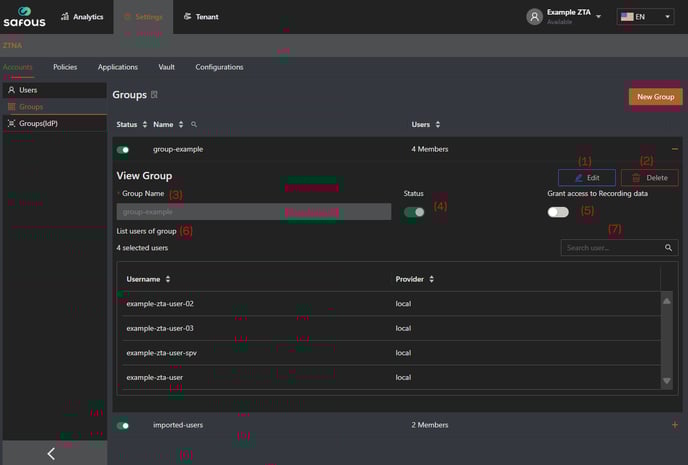Viewport: 688px width, 465px height.
Task: Toggle status switch for group-example row
Action: click(x=123, y=150)
